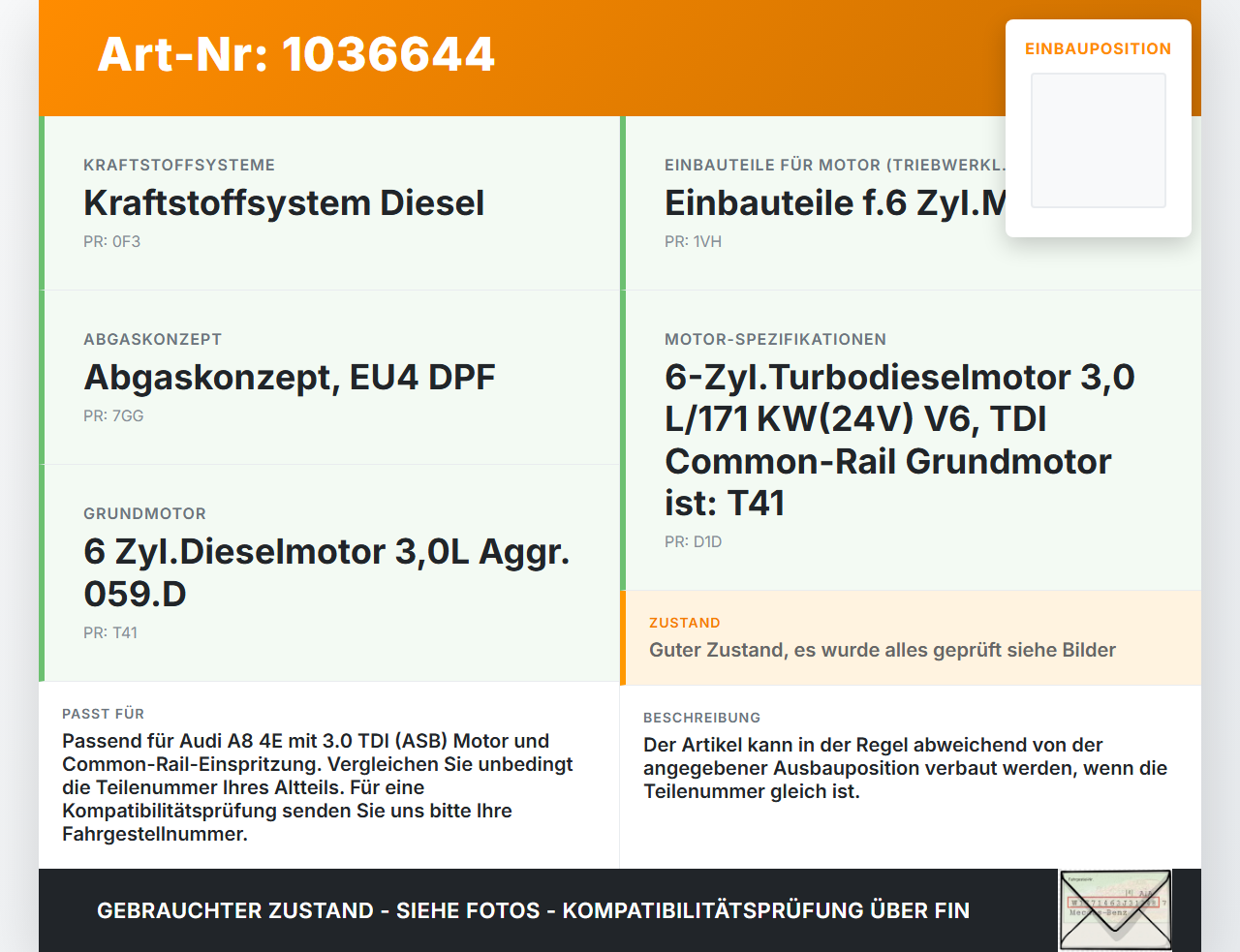Image resolution: width=1240 pixels, height=952 pixels.
Task: Click the GEBRAUCHTER ZUSTAND footer banner text
Action: tap(533, 910)
